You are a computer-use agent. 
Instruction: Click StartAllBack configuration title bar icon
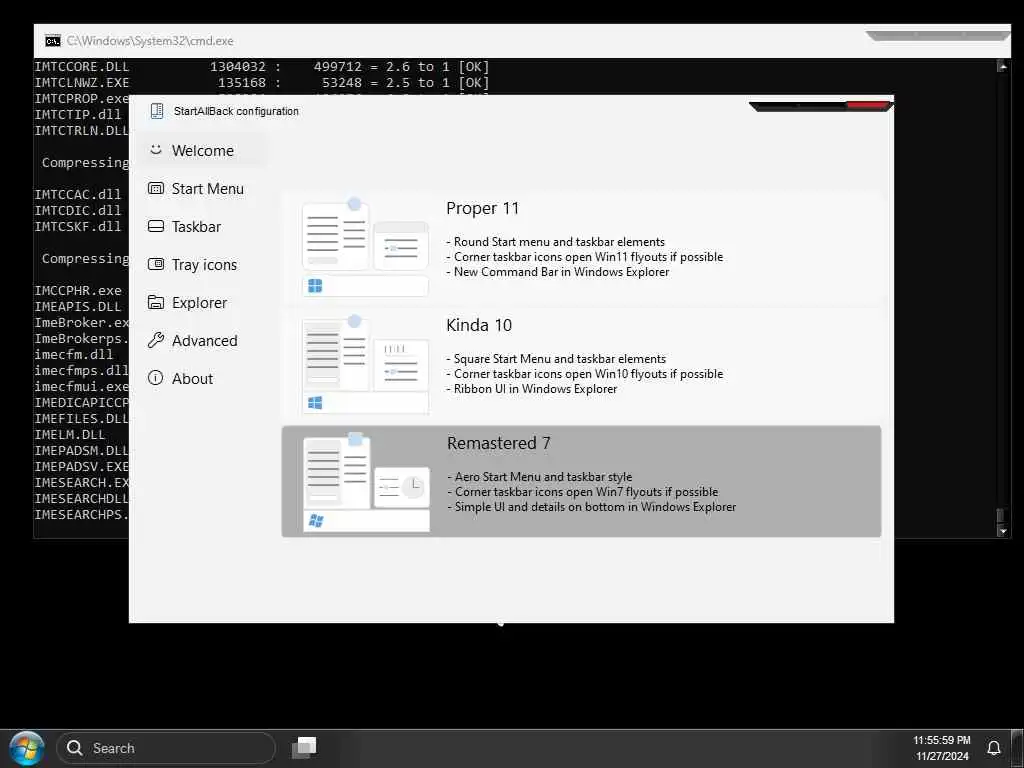coord(157,111)
